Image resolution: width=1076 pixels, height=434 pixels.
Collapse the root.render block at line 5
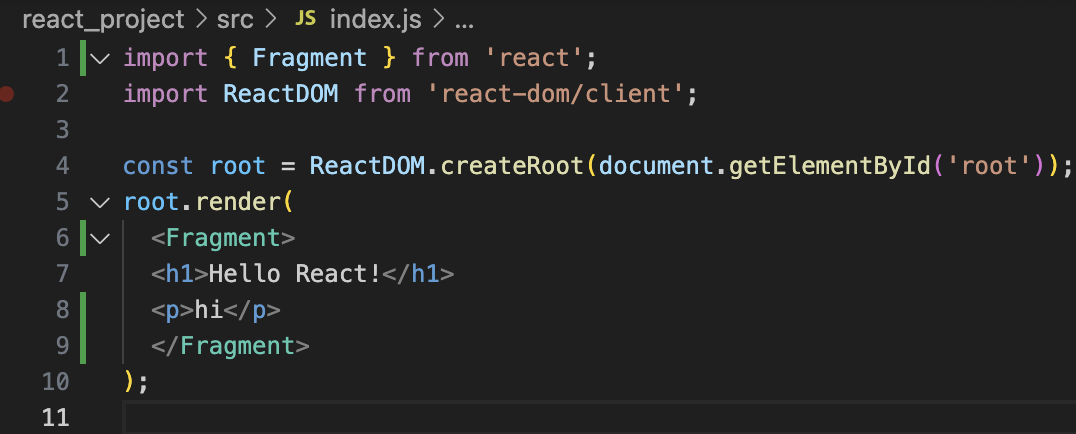tap(100, 203)
